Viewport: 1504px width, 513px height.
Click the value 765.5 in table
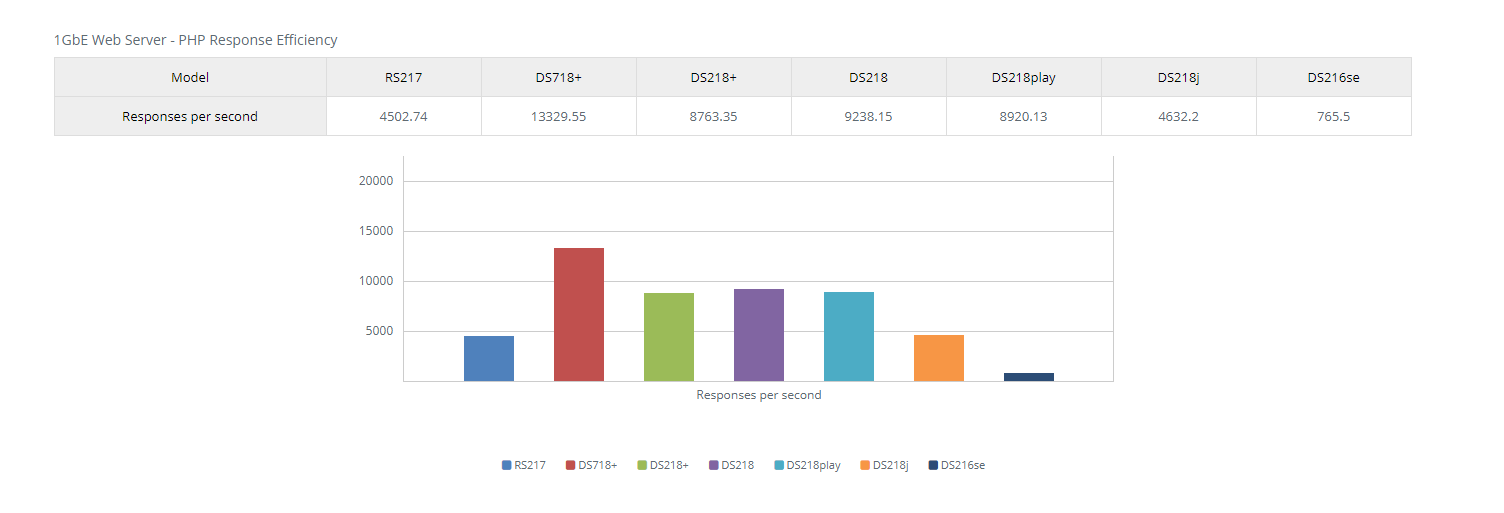[1334, 116]
